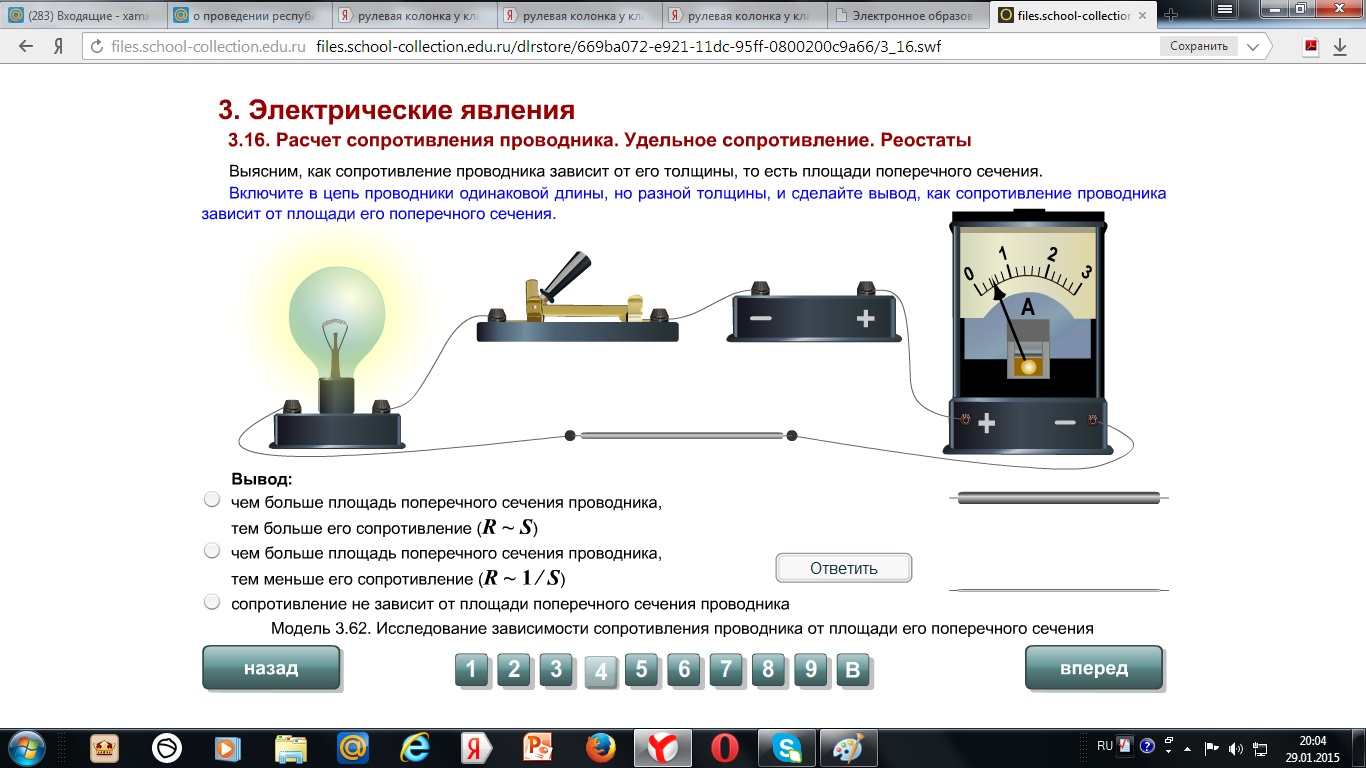This screenshot has height=768, width=1366.
Task: Click the Yandex "Я" home icon
Action: (x=59, y=46)
